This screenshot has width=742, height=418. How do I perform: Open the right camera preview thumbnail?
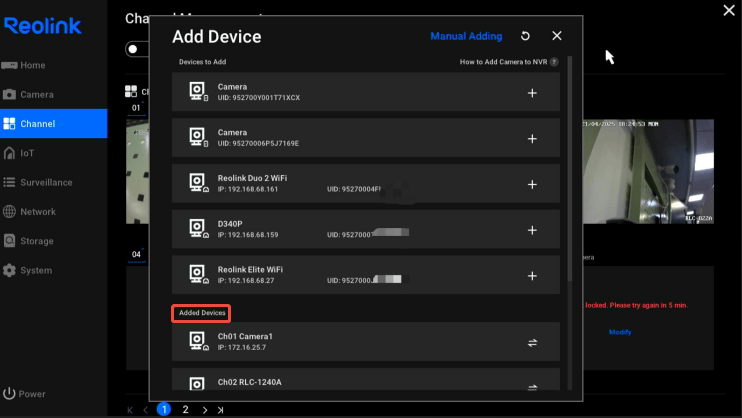(x=648, y=171)
